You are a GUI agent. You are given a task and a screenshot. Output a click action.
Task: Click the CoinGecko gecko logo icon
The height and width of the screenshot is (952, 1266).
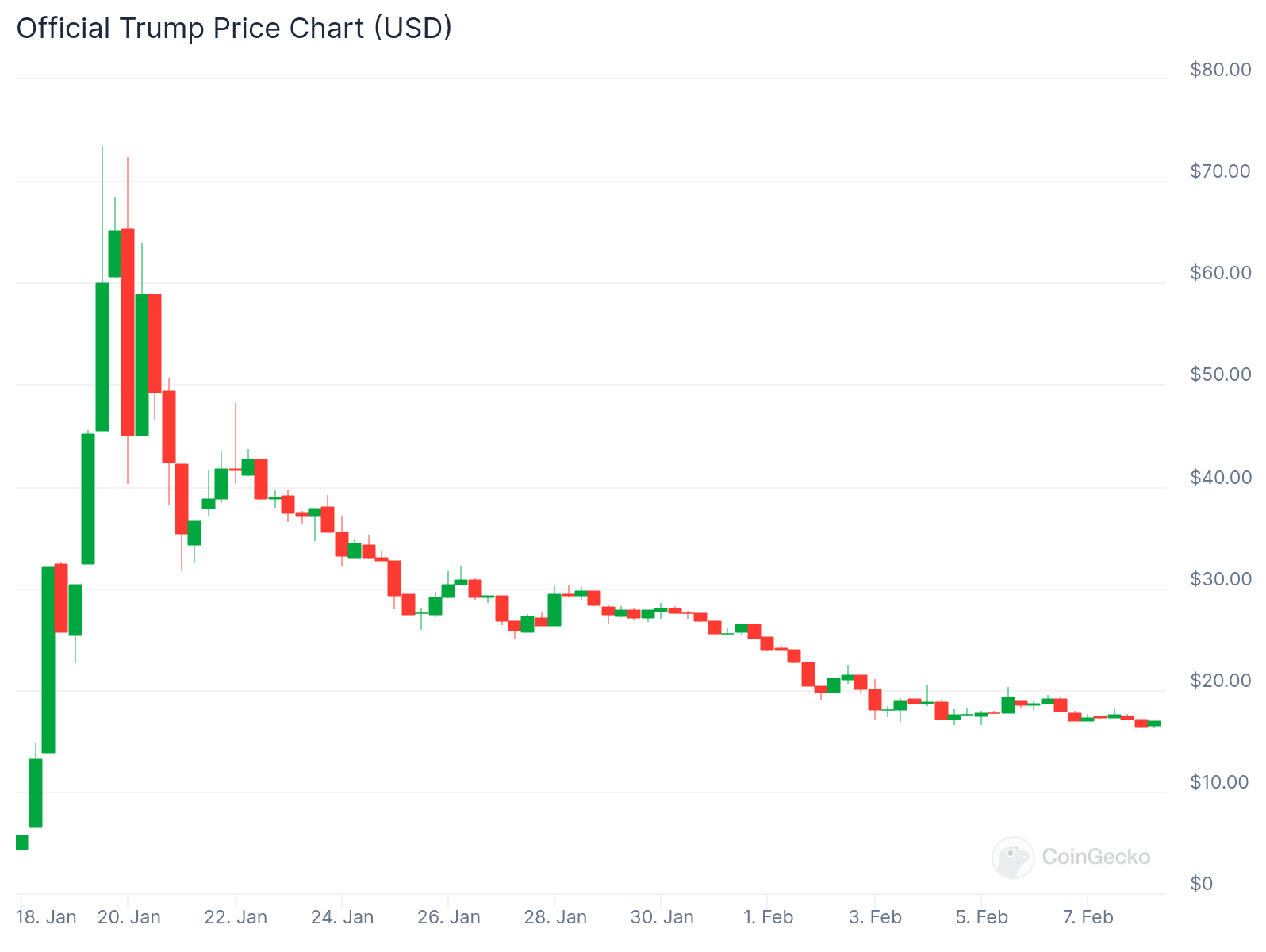pos(1013,858)
